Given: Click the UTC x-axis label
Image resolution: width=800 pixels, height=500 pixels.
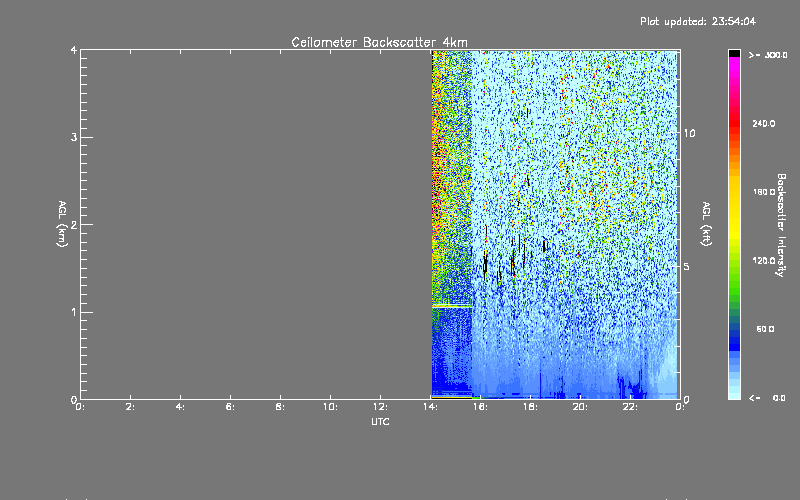Looking at the screenshot, I should [x=380, y=421].
